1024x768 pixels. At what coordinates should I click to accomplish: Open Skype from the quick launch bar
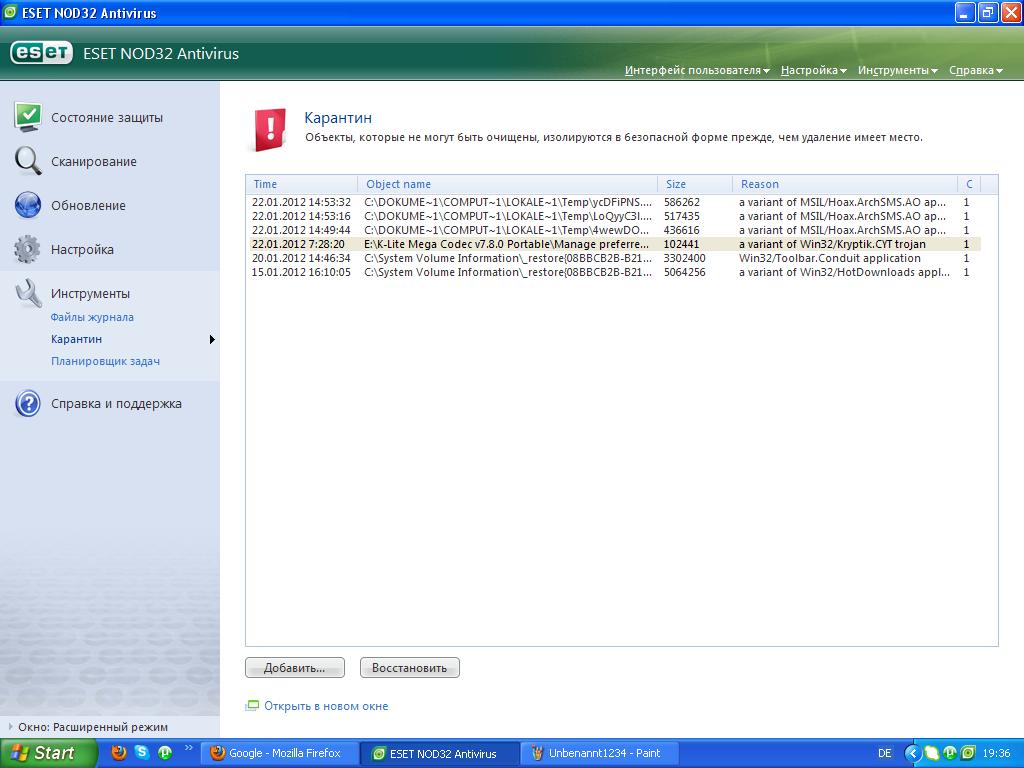tap(143, 753)
